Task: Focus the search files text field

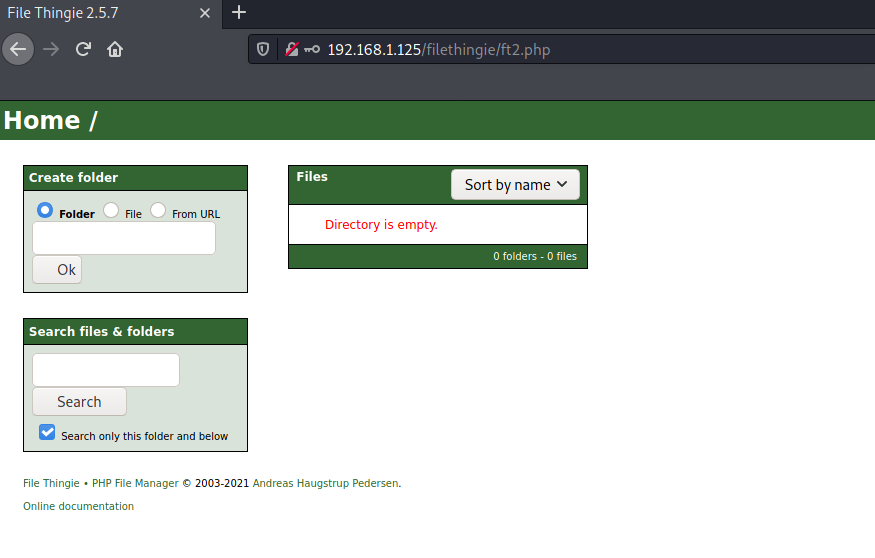Action: coord(106,370)
